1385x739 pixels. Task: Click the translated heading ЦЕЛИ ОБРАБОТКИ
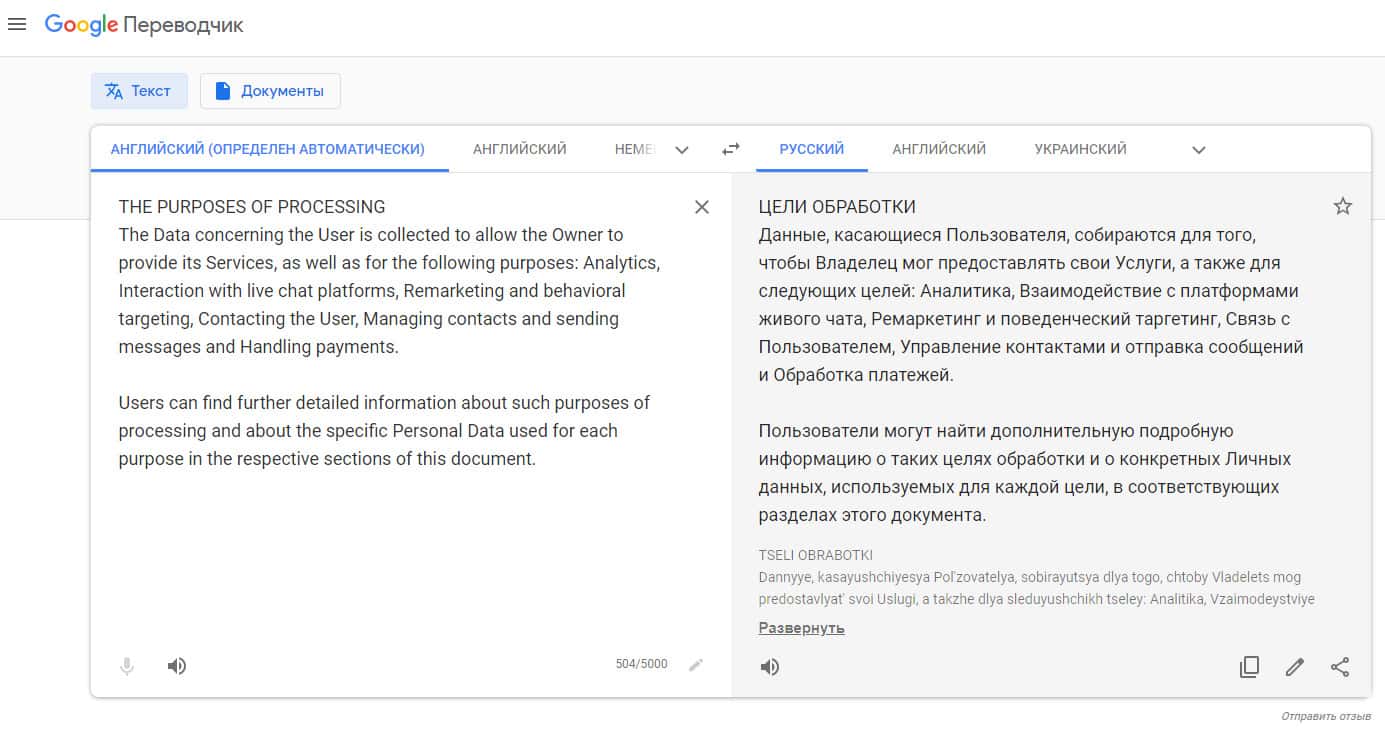tap(837, 207)
